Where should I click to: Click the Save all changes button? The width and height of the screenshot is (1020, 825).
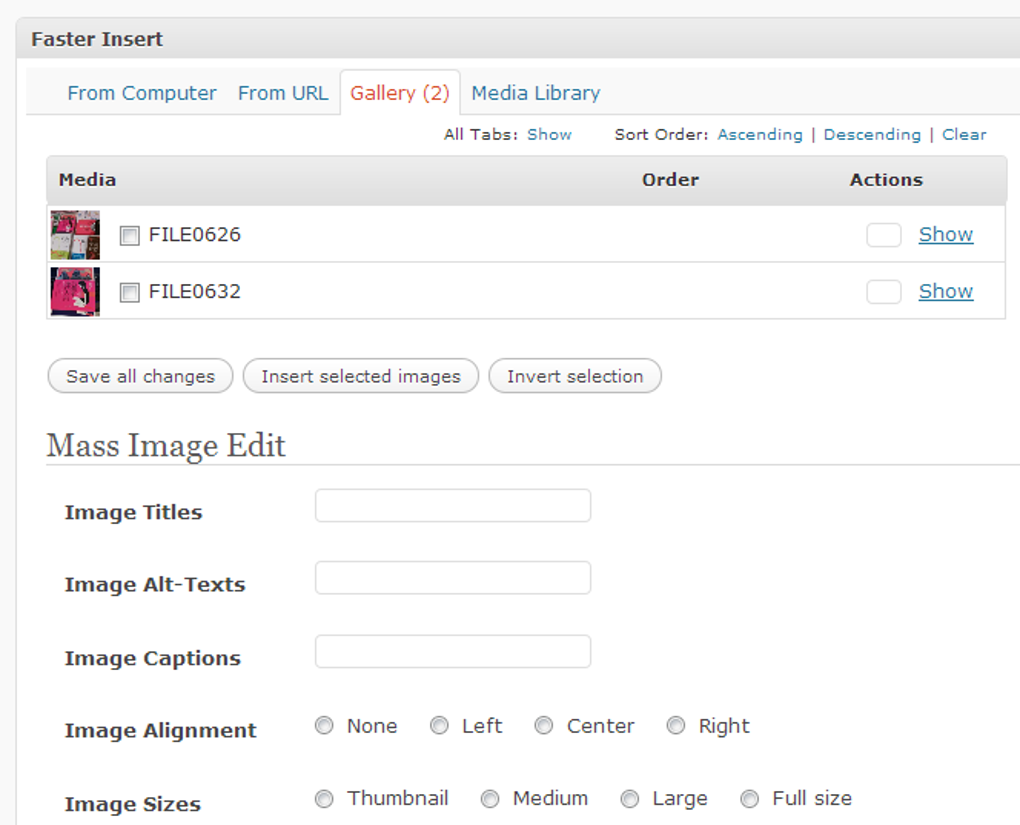(139, 376)
